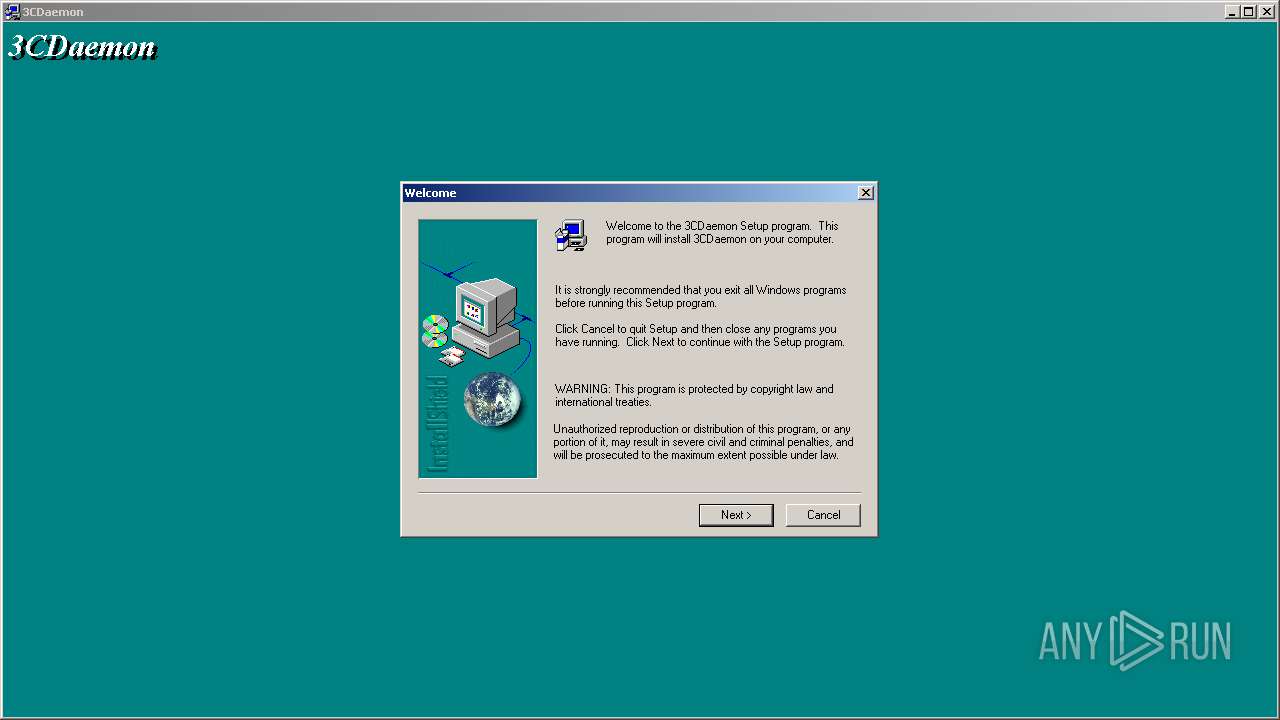
Task: Maximize the 3CDaemon installer window
Action: pos(1248,12)
